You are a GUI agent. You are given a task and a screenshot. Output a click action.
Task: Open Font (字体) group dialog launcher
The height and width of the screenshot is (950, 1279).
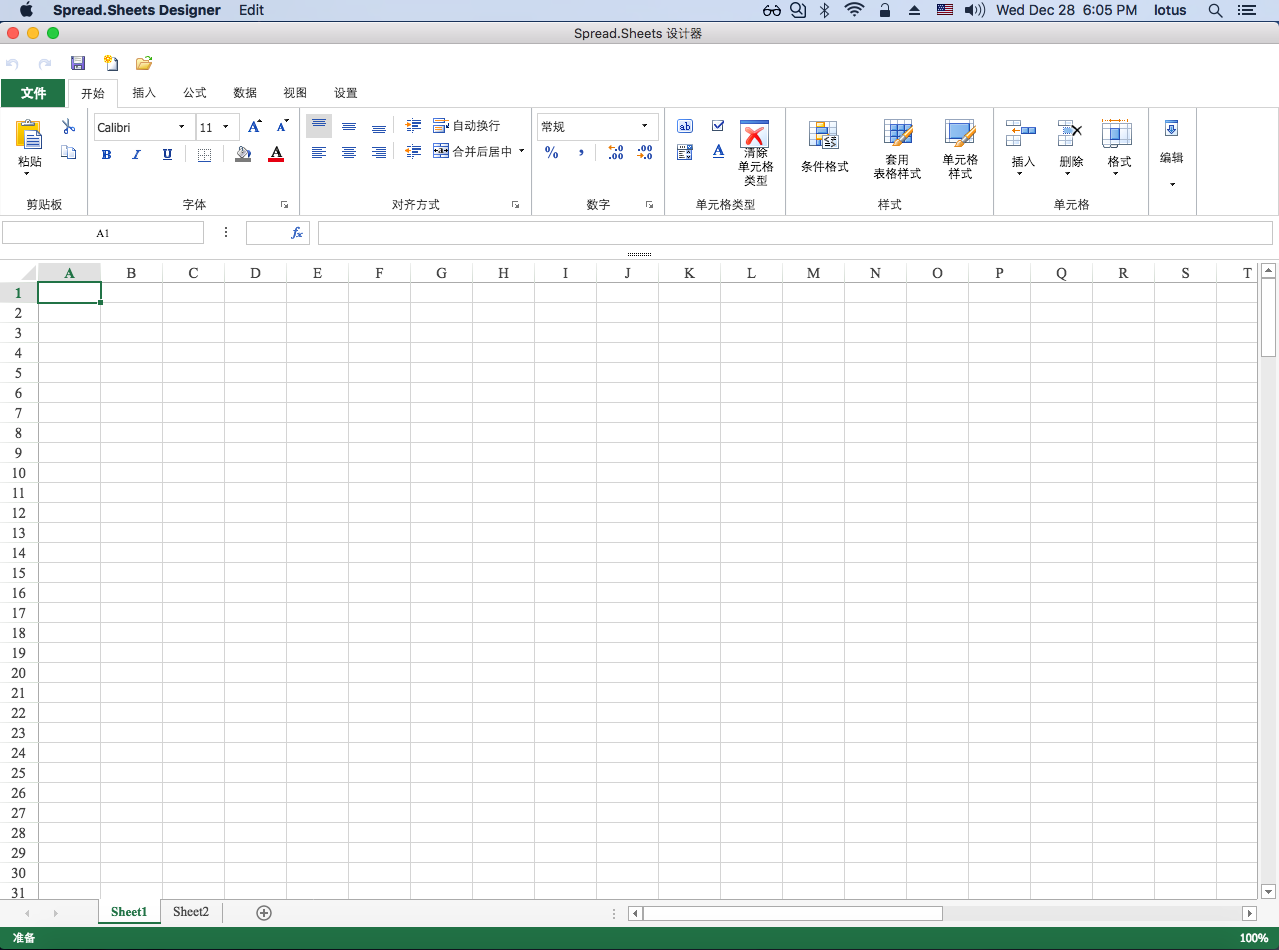click(x=284, y=205)
